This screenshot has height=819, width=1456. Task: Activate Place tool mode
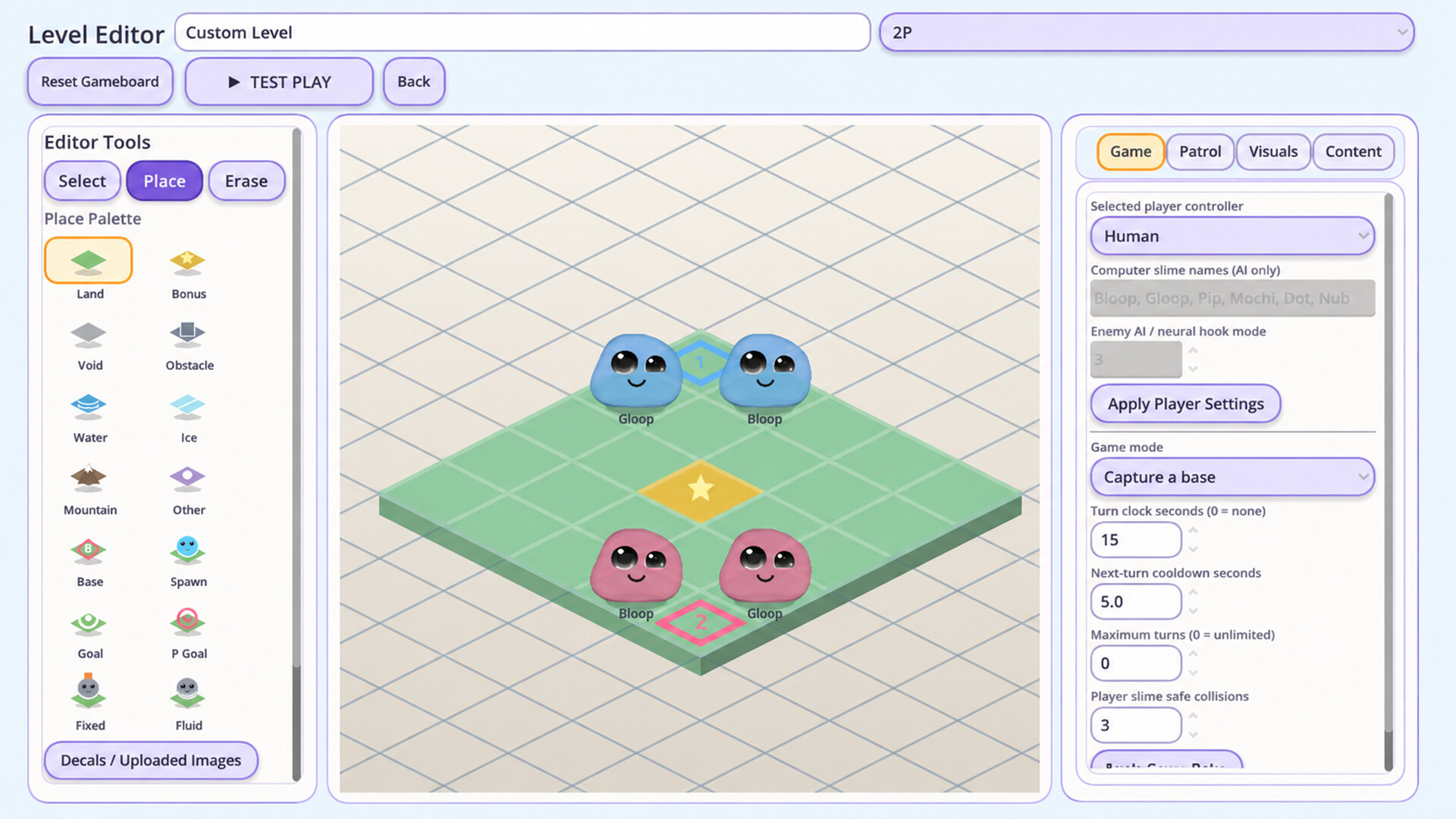[165, 181]
